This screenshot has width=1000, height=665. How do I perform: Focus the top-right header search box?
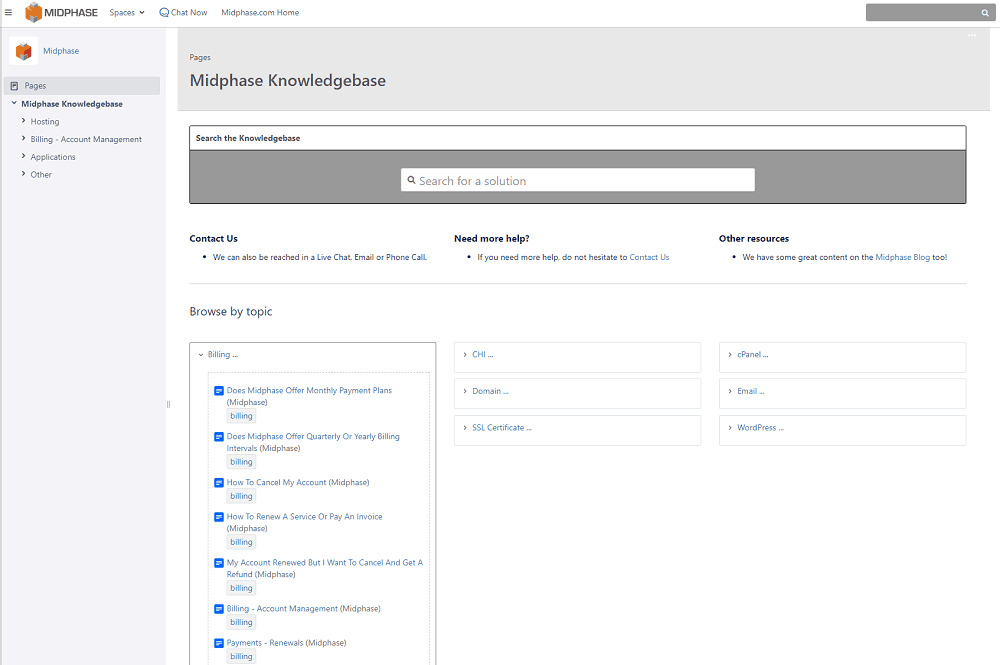pos(930,13)
